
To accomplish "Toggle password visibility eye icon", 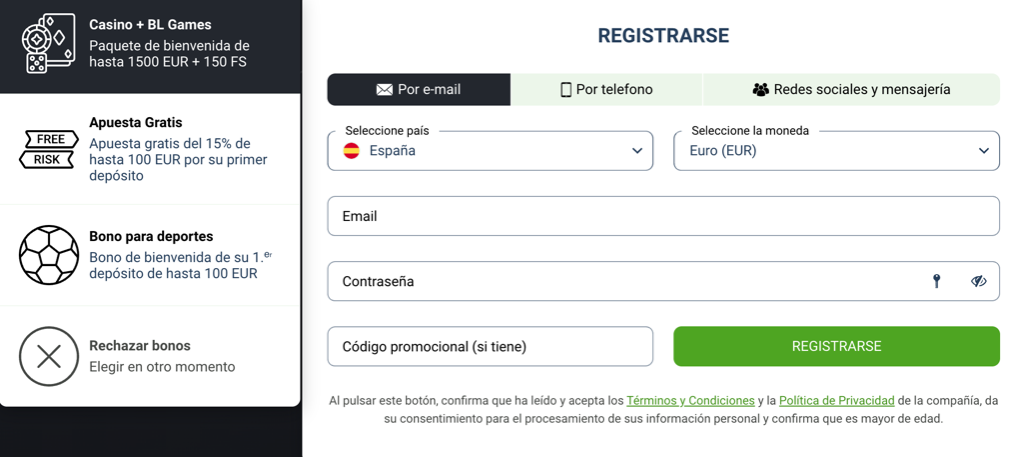I will (979, 281).
